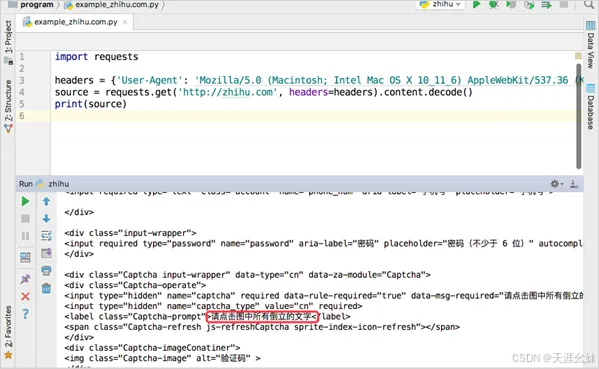Toggle scroll to end of output
599x369 pixels.
(46, 253)
